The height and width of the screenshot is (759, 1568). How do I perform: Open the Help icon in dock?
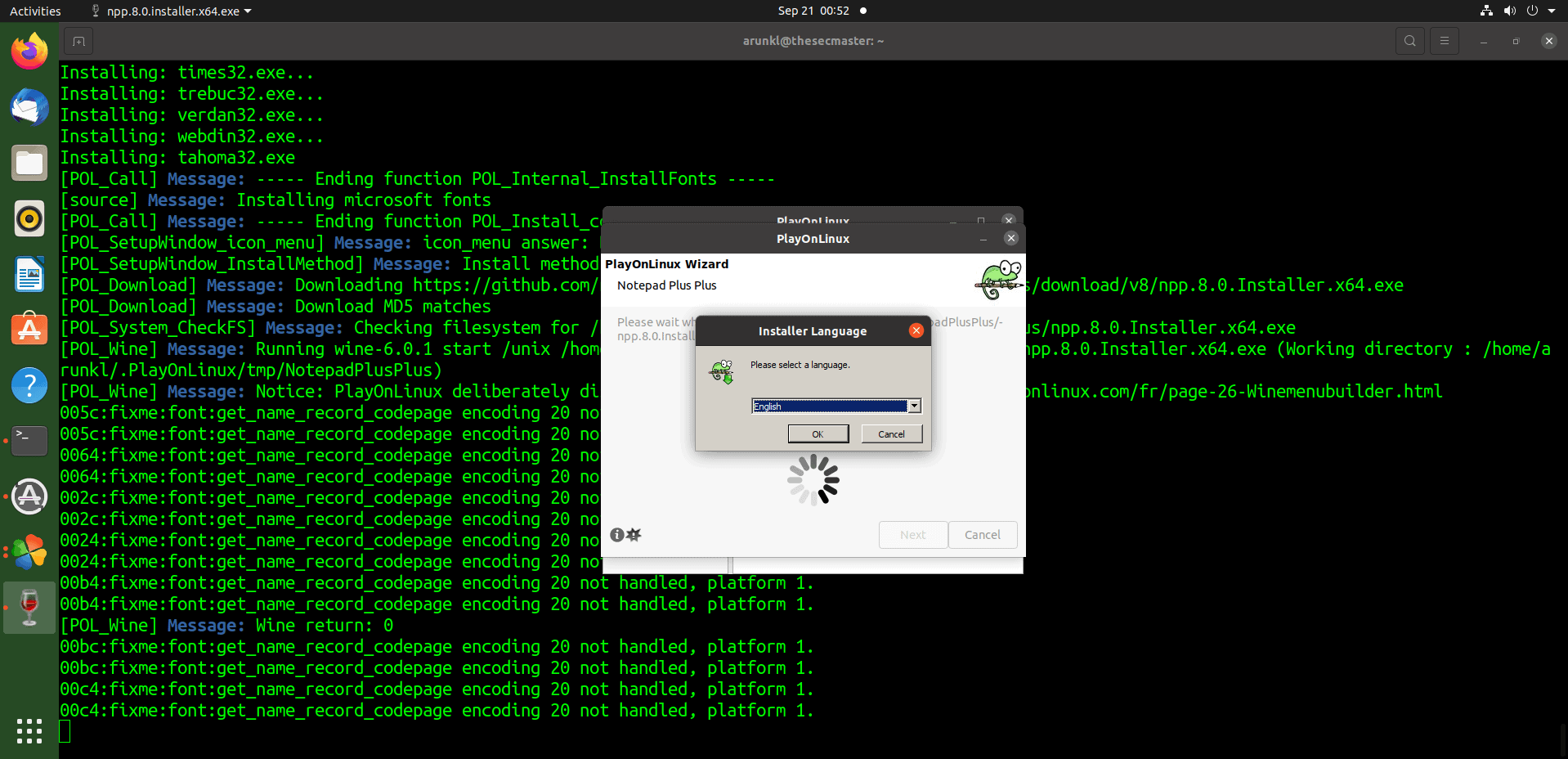pos(29,385)
